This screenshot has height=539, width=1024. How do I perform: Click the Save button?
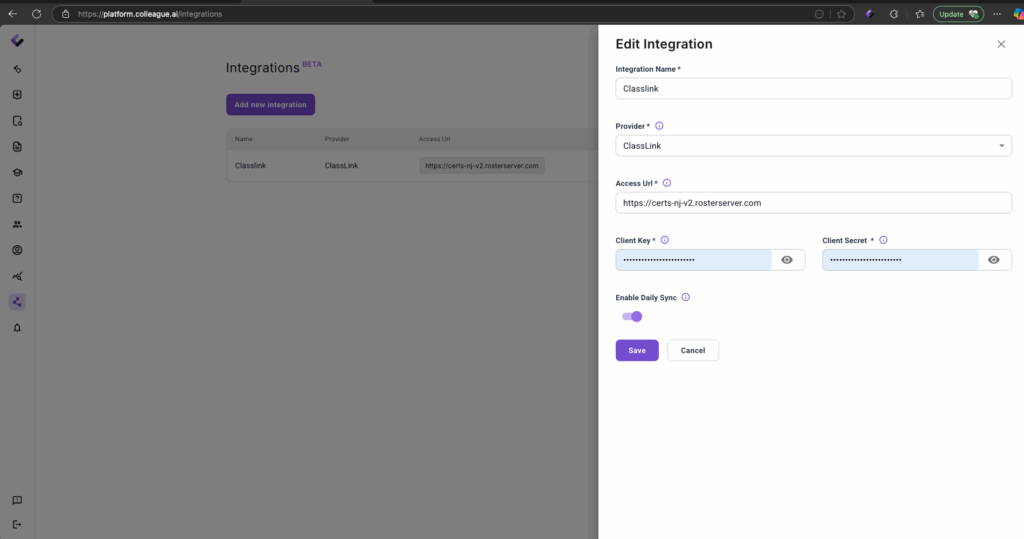[x=637, y=350]
